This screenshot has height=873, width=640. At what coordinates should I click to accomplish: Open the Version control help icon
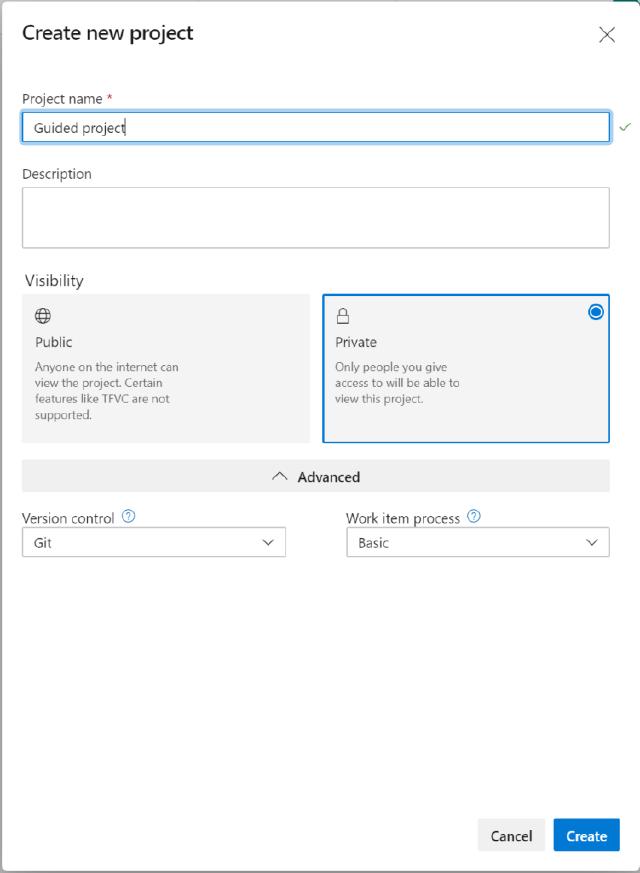(128, 517)
